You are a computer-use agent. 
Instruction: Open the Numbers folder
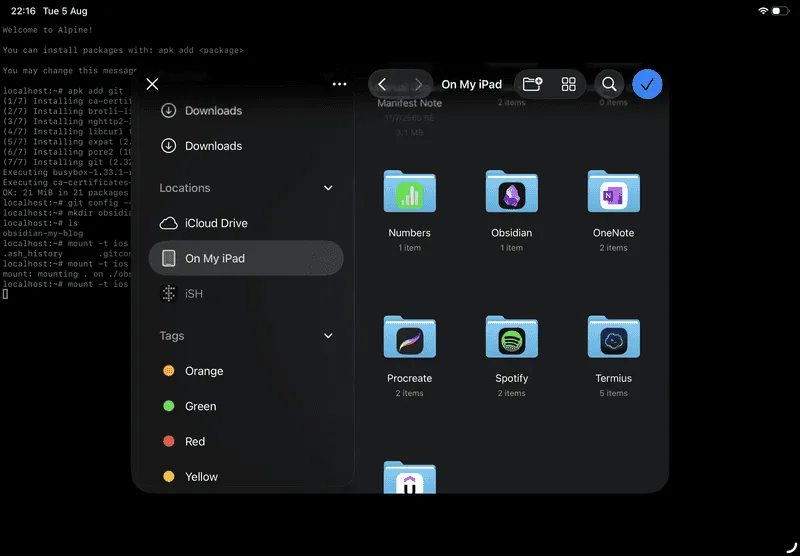[x=410, y=191]
